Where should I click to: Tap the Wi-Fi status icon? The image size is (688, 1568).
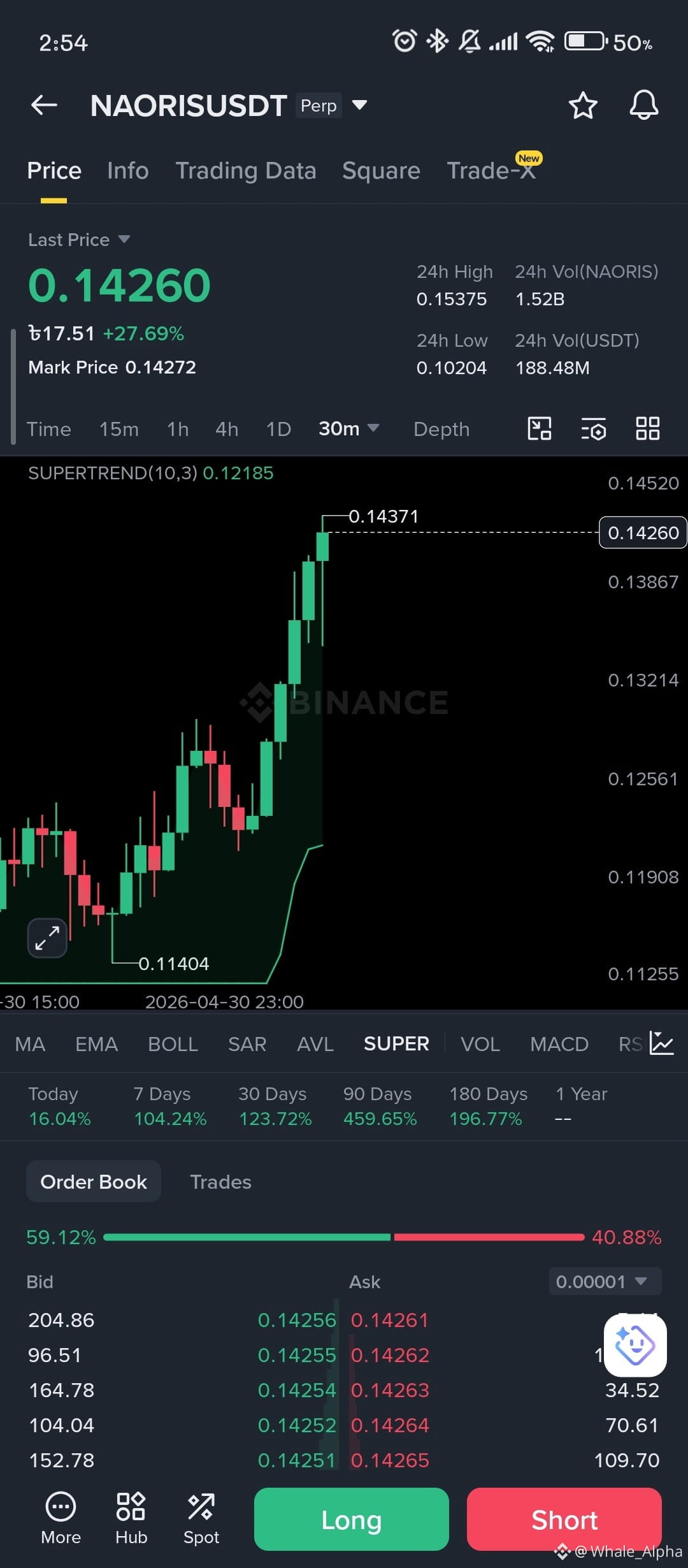[x=540, y=41]
